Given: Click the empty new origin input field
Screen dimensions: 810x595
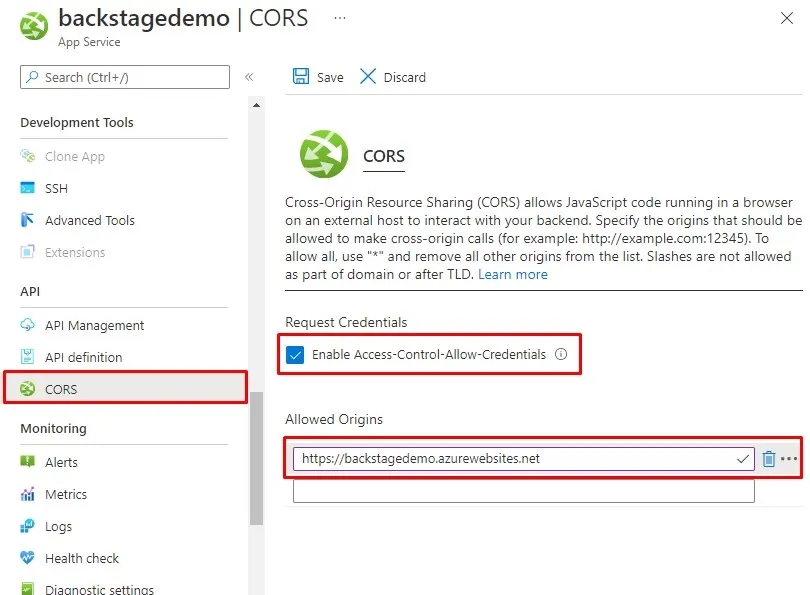Looking at the screenshot, I should [x=524, y=491].
